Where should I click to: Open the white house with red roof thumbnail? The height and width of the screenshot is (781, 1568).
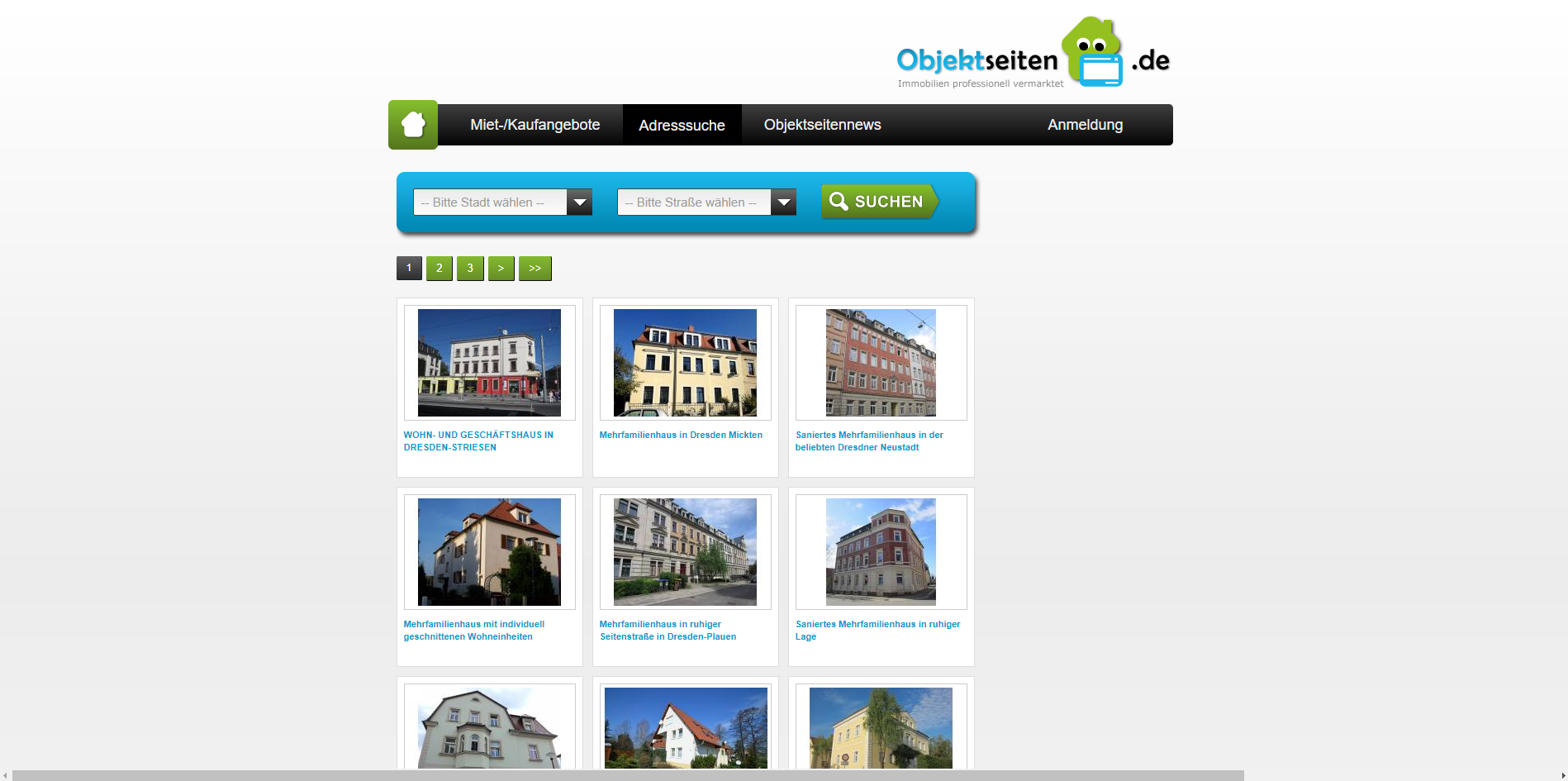[x=686, y=728]
